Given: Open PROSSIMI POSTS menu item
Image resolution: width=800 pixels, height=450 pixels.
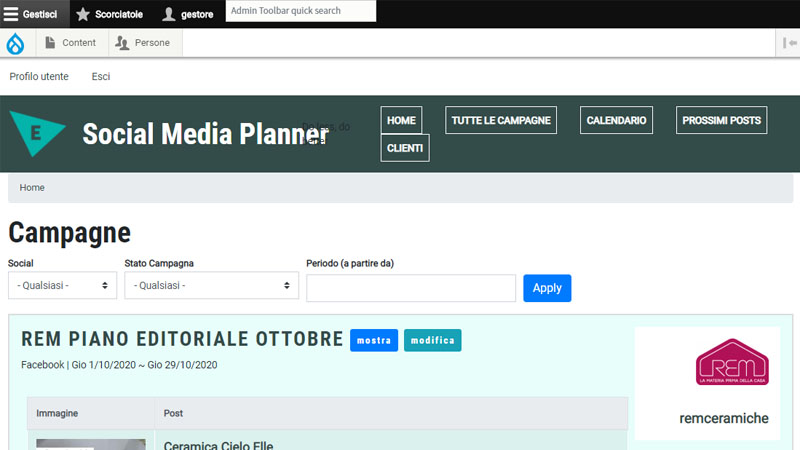Looking at the screenshot, I should pos(721,120).
